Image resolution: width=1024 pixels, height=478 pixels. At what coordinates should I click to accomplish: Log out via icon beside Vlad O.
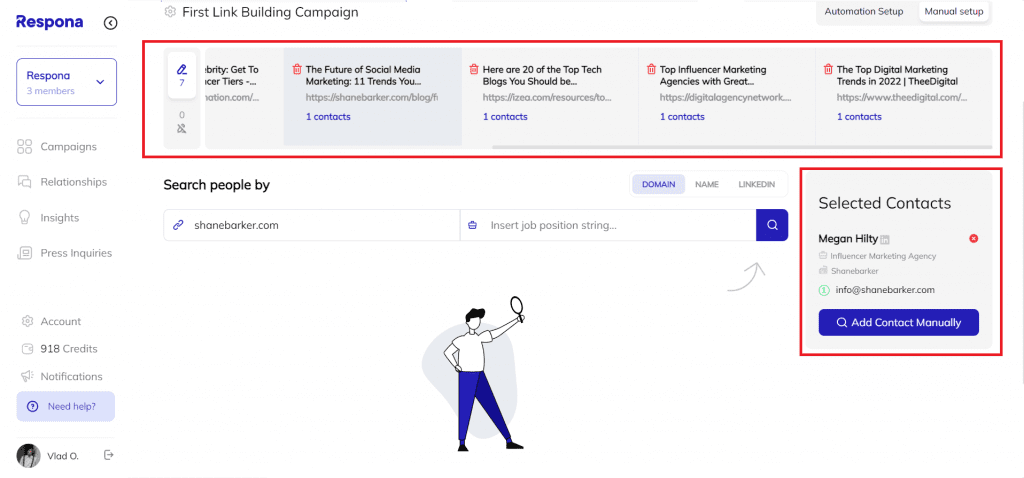coord(109,455)
